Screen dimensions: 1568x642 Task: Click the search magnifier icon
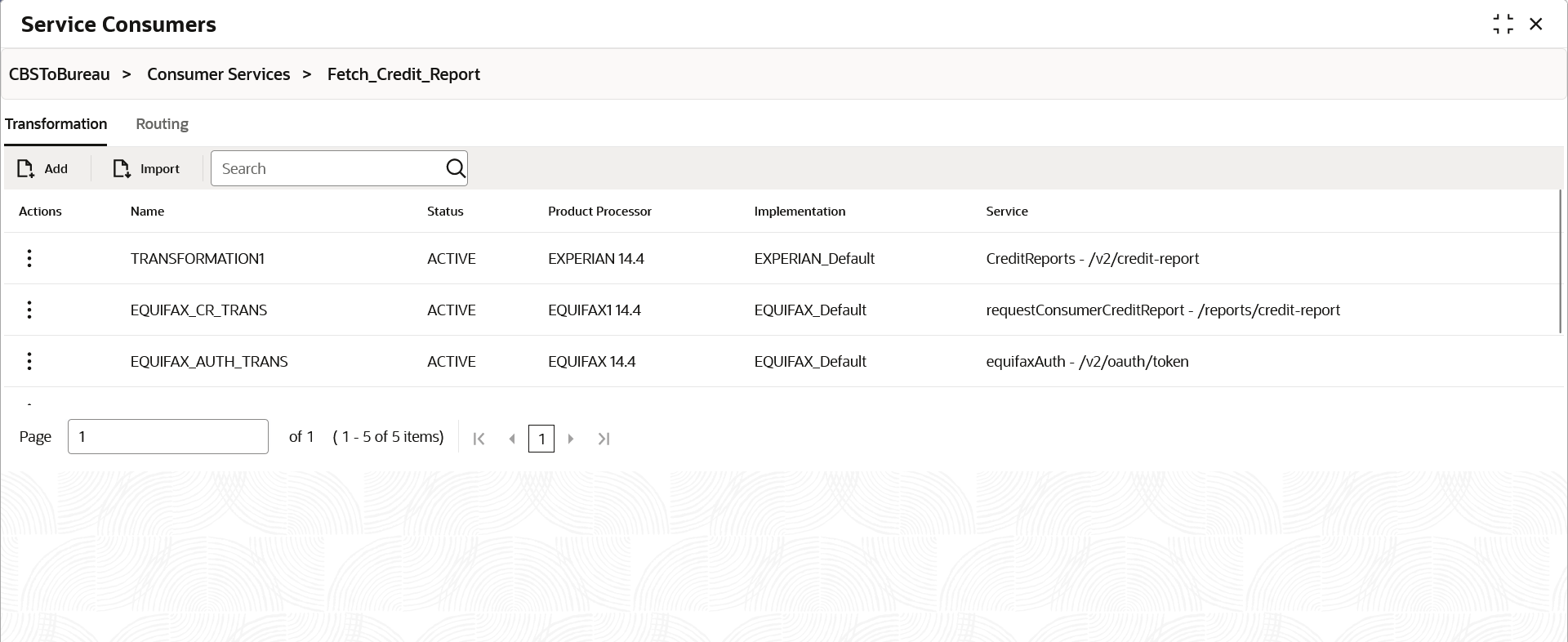(x=456, y=168)
